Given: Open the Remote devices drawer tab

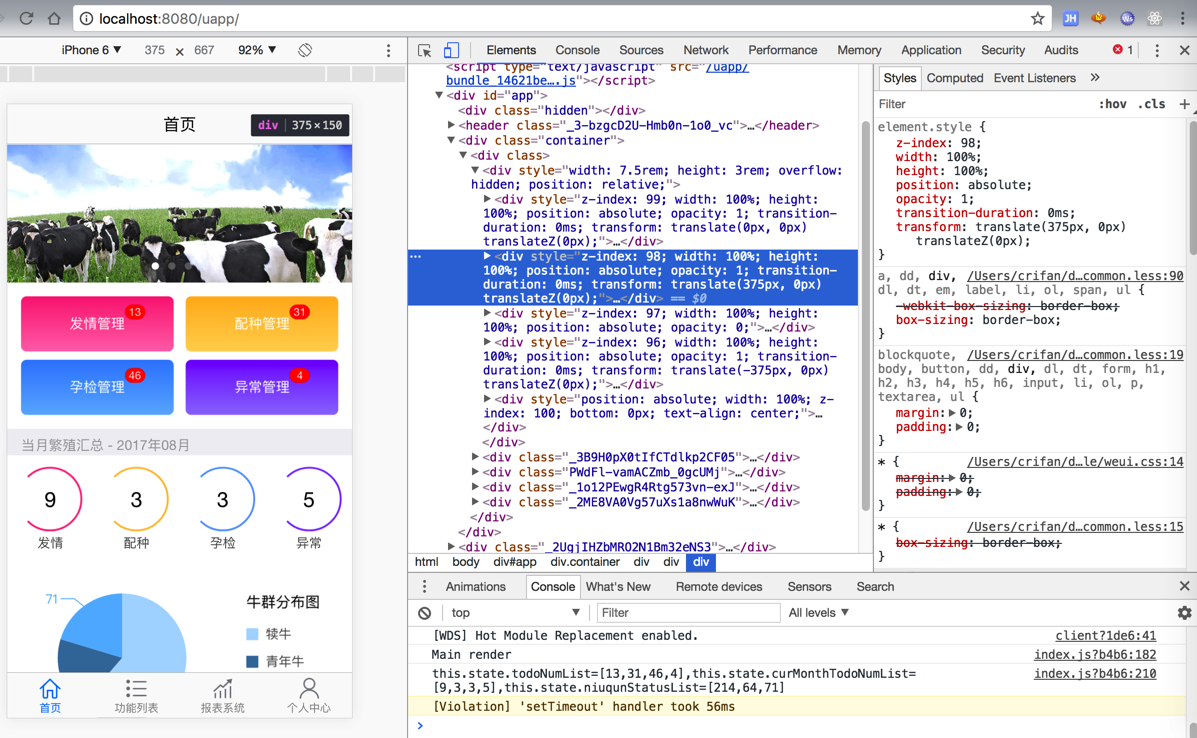Looking at the screenshot, I should pyautogui.click(x=719, y=586).
